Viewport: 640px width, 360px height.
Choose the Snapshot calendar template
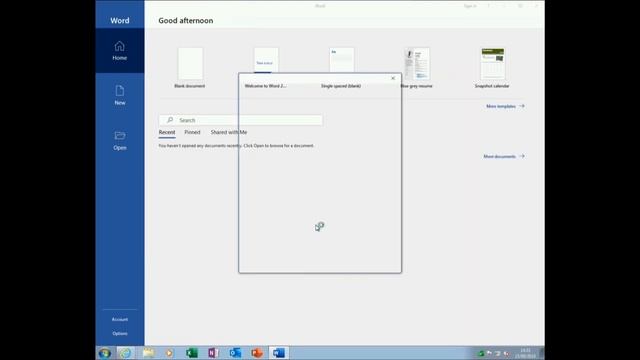492,68
